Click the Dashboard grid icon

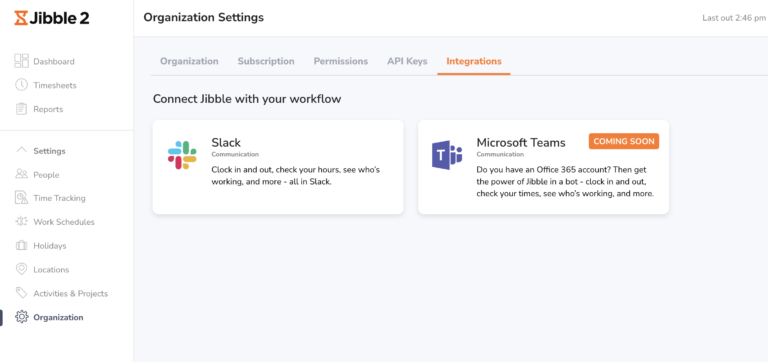pos(22,61)
